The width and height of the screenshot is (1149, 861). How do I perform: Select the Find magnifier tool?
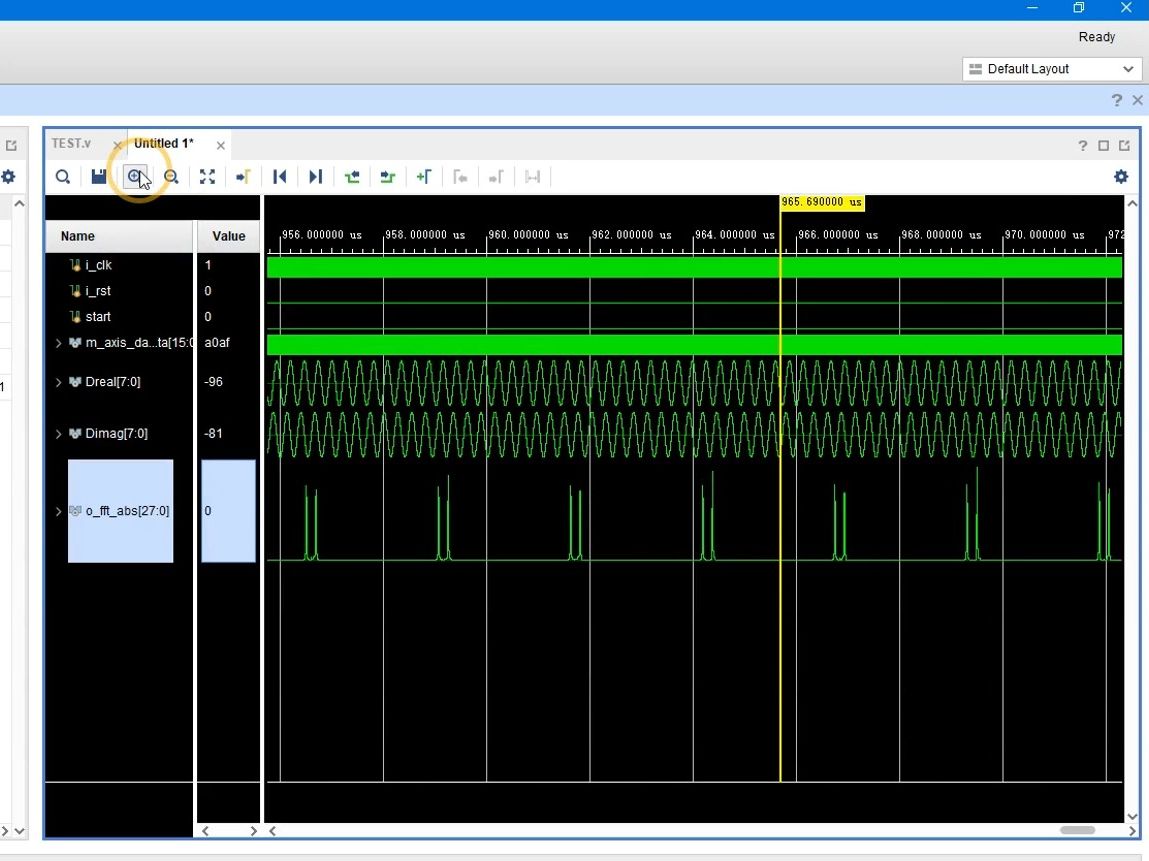pos(62,177)
